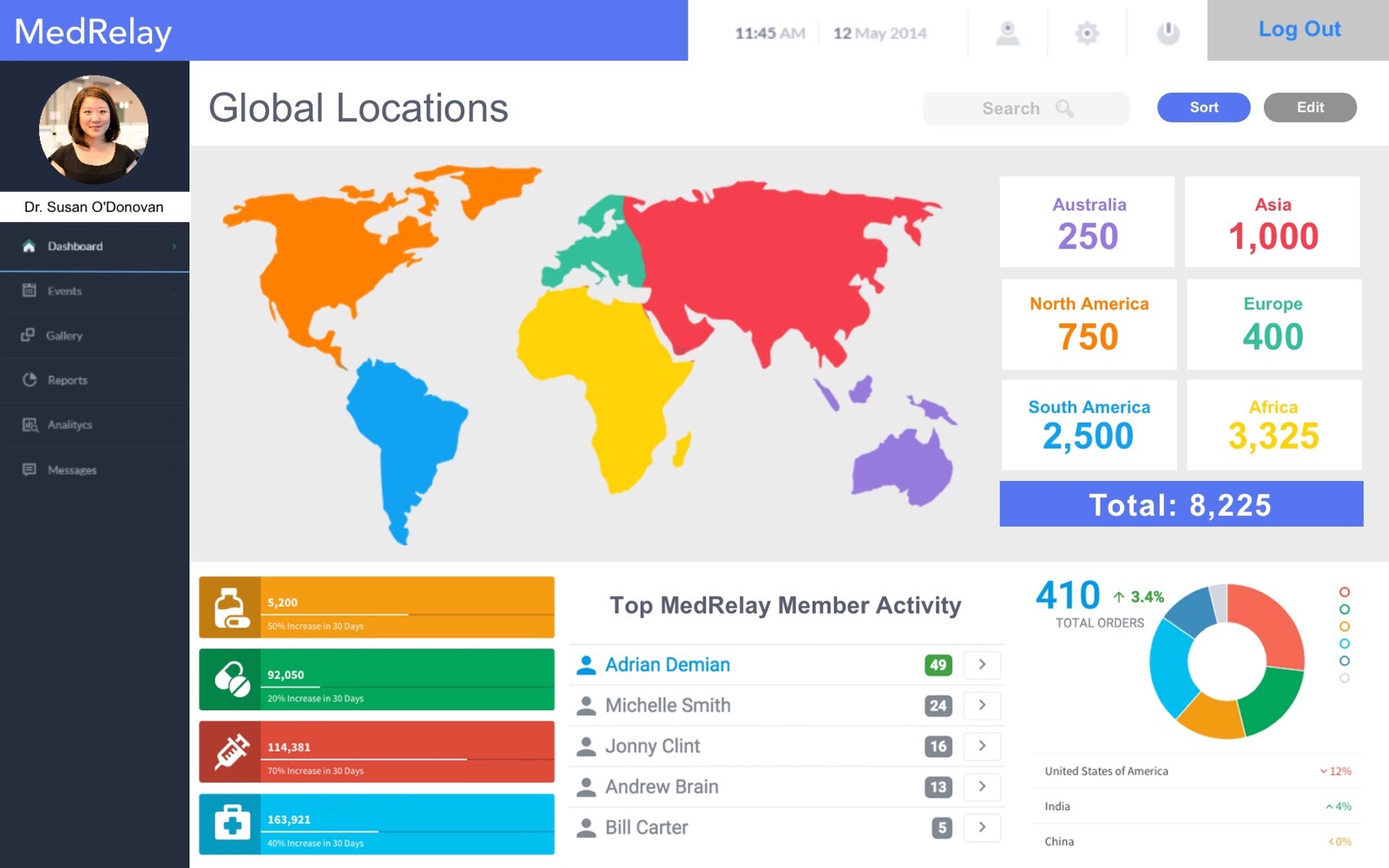Go to Events in the sidebar

95,292
